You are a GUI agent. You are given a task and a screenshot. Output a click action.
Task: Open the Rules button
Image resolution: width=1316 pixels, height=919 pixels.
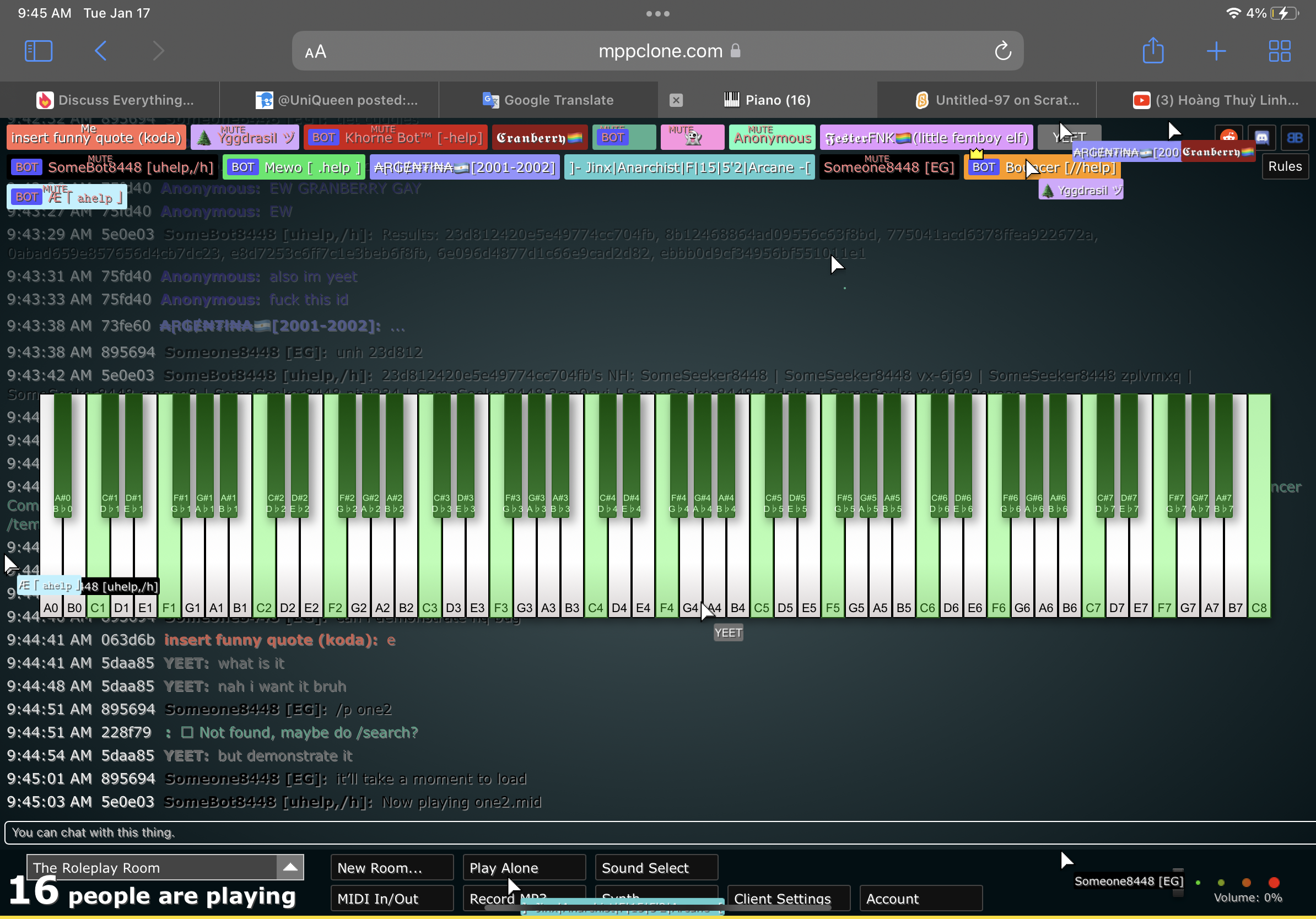coord(1285,166)
